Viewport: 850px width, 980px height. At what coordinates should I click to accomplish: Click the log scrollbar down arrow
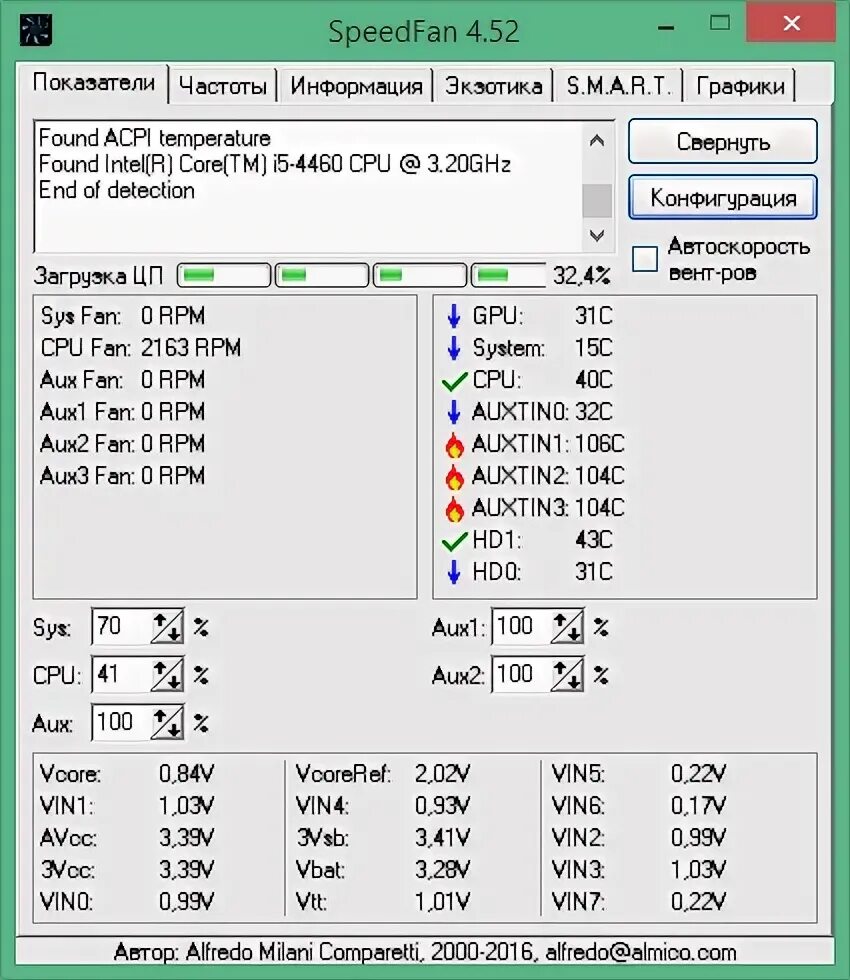coord(597,236)
